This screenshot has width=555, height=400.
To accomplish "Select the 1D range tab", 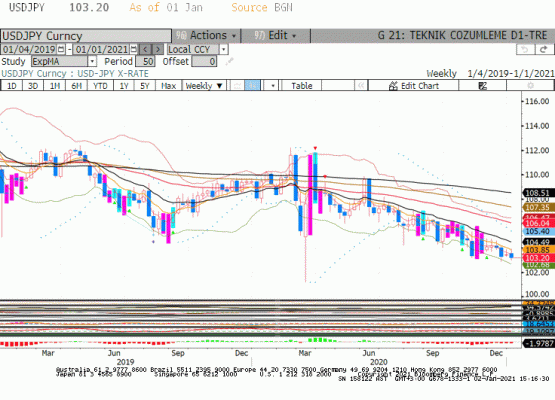I will [12, 86].
